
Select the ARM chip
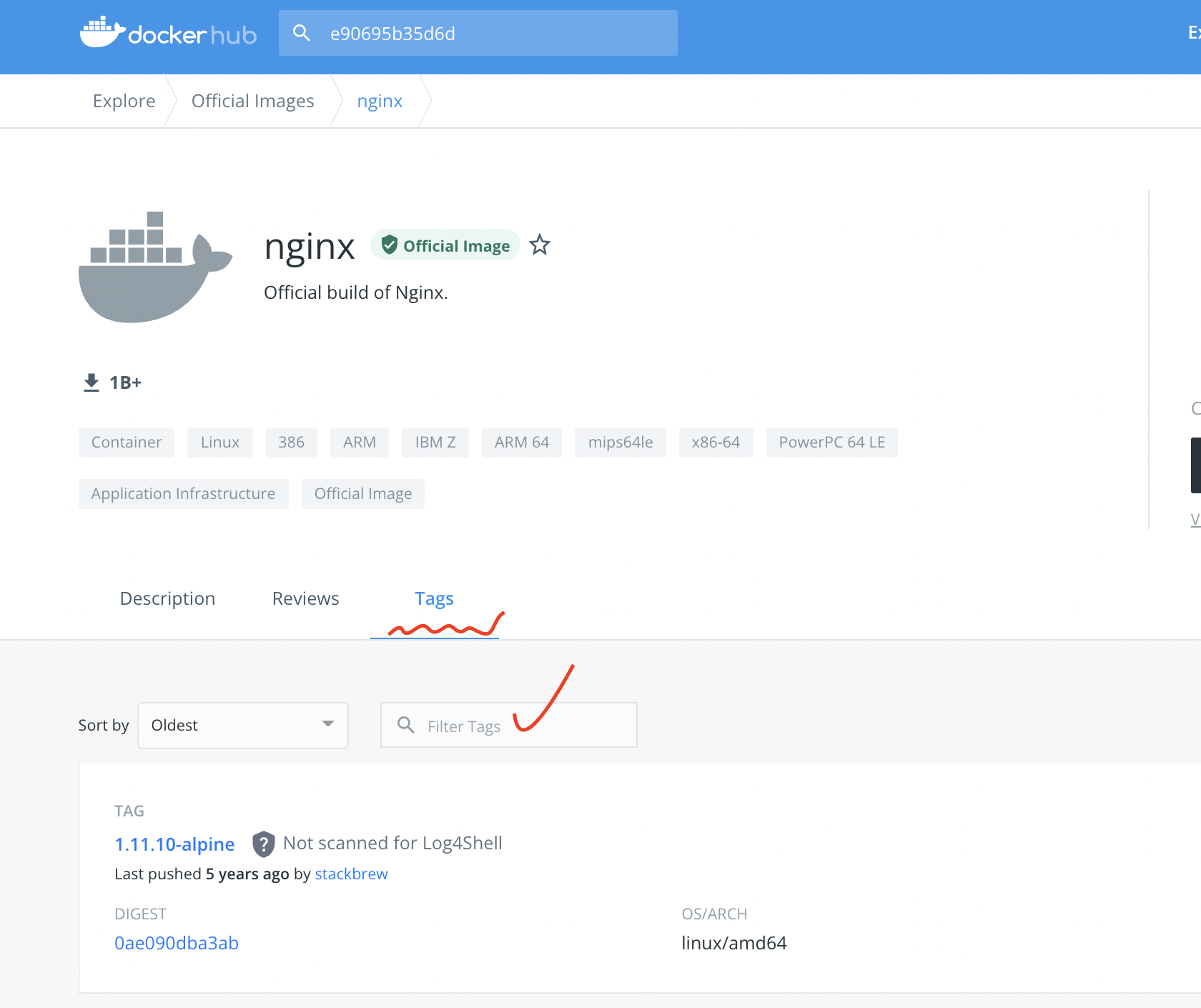coord(360,443)
